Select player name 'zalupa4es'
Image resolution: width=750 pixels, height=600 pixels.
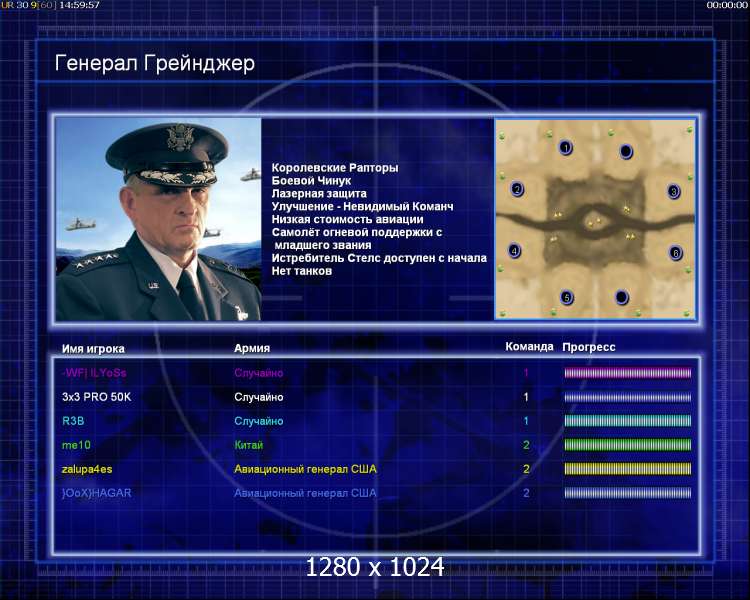[87, 469]
